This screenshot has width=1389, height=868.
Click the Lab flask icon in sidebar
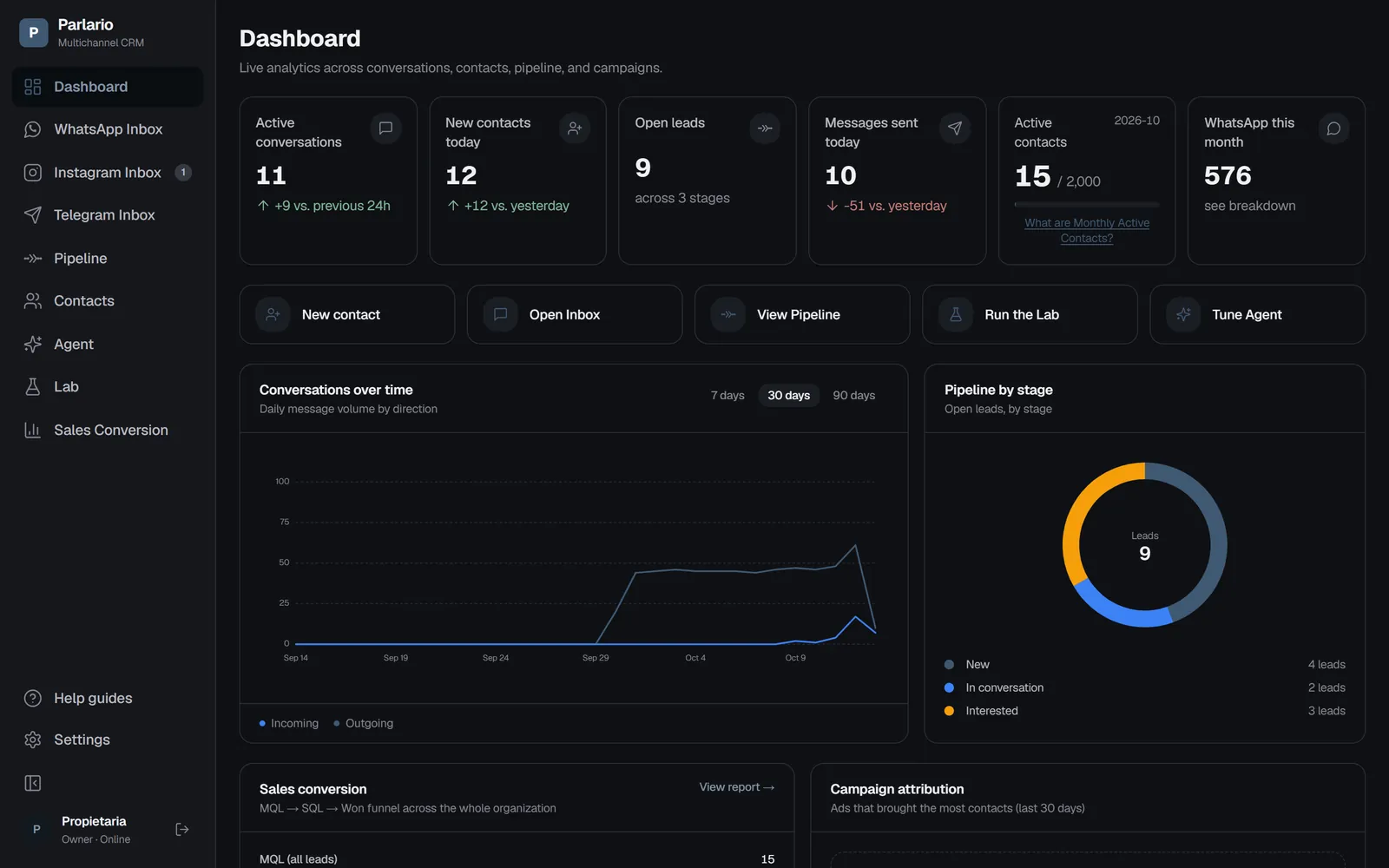(33, 387)
